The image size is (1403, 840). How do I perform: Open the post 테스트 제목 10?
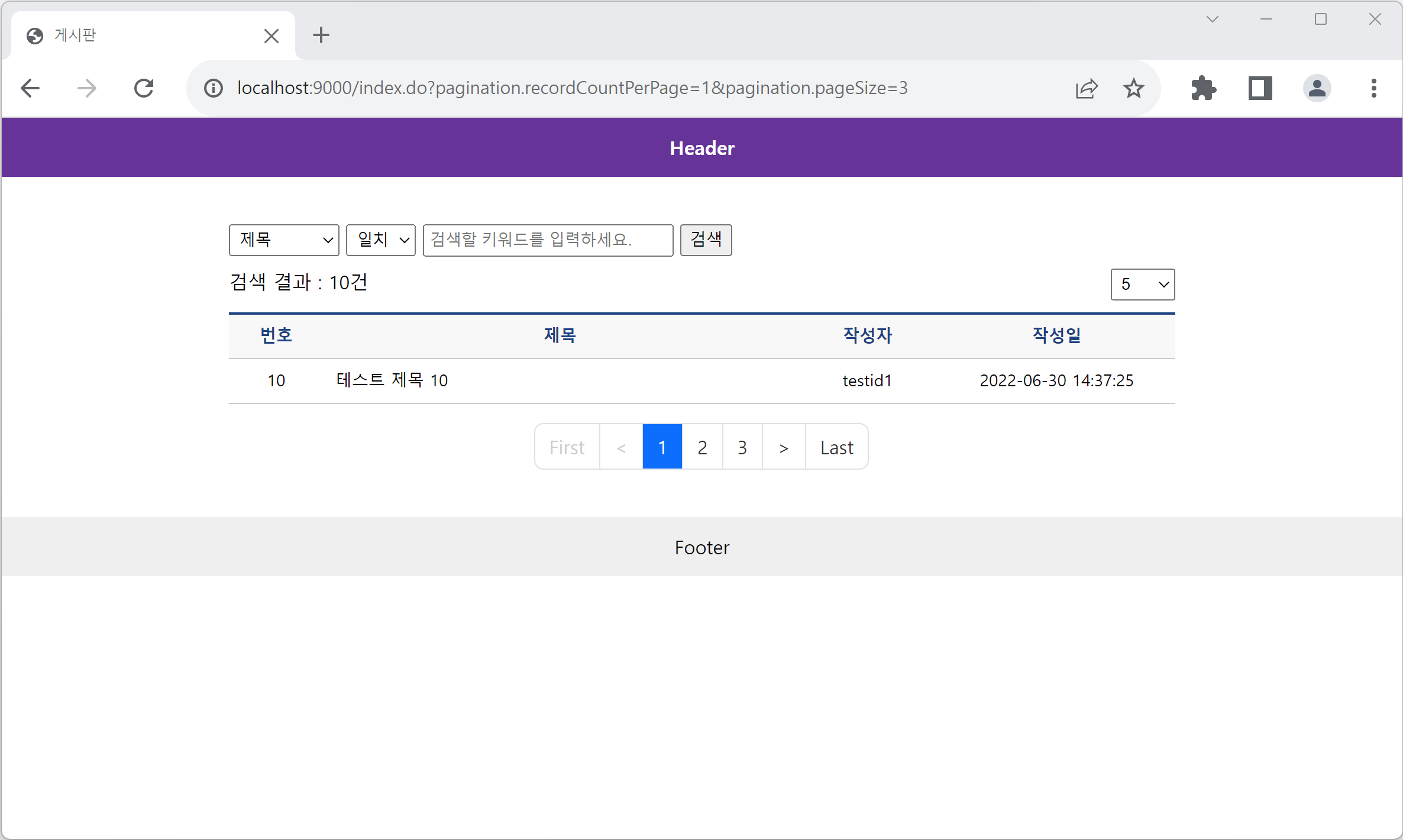coord(392,380)
